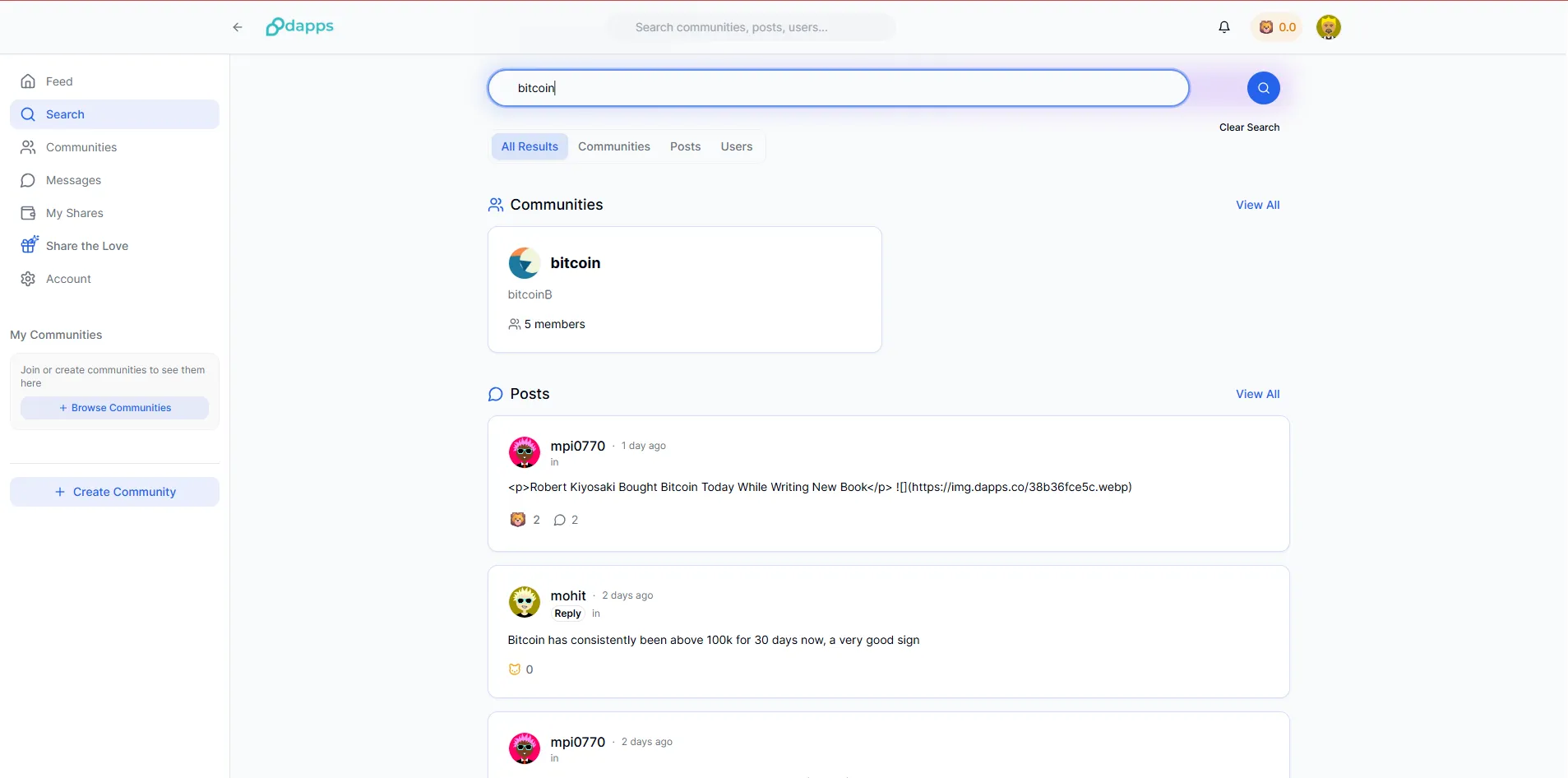Go to Communities in the sidebar
The width and height of the screenshot is (1568, 778).
click(x=114, y=147)
